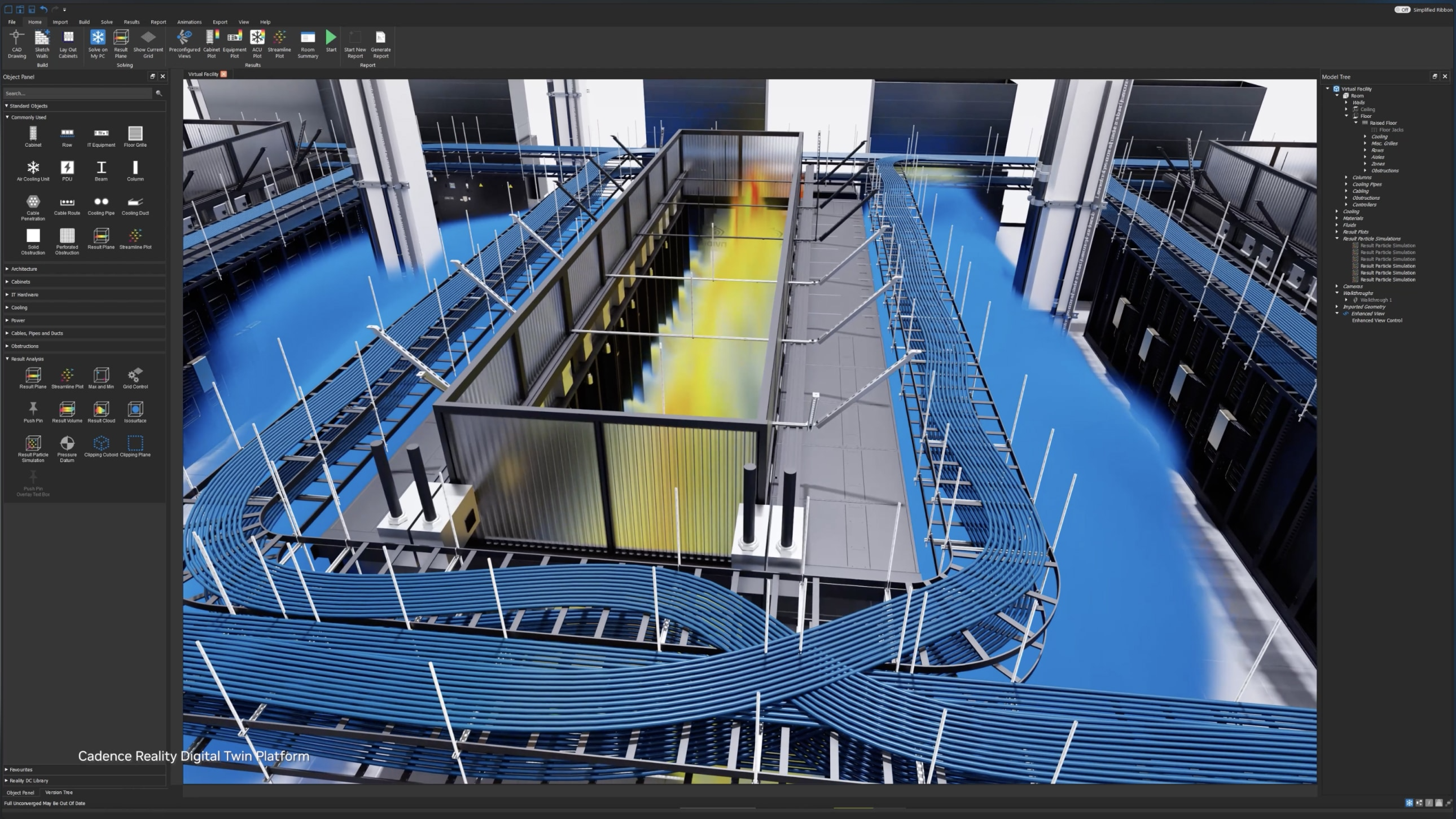Click the green Start solve button

(331, 39)
